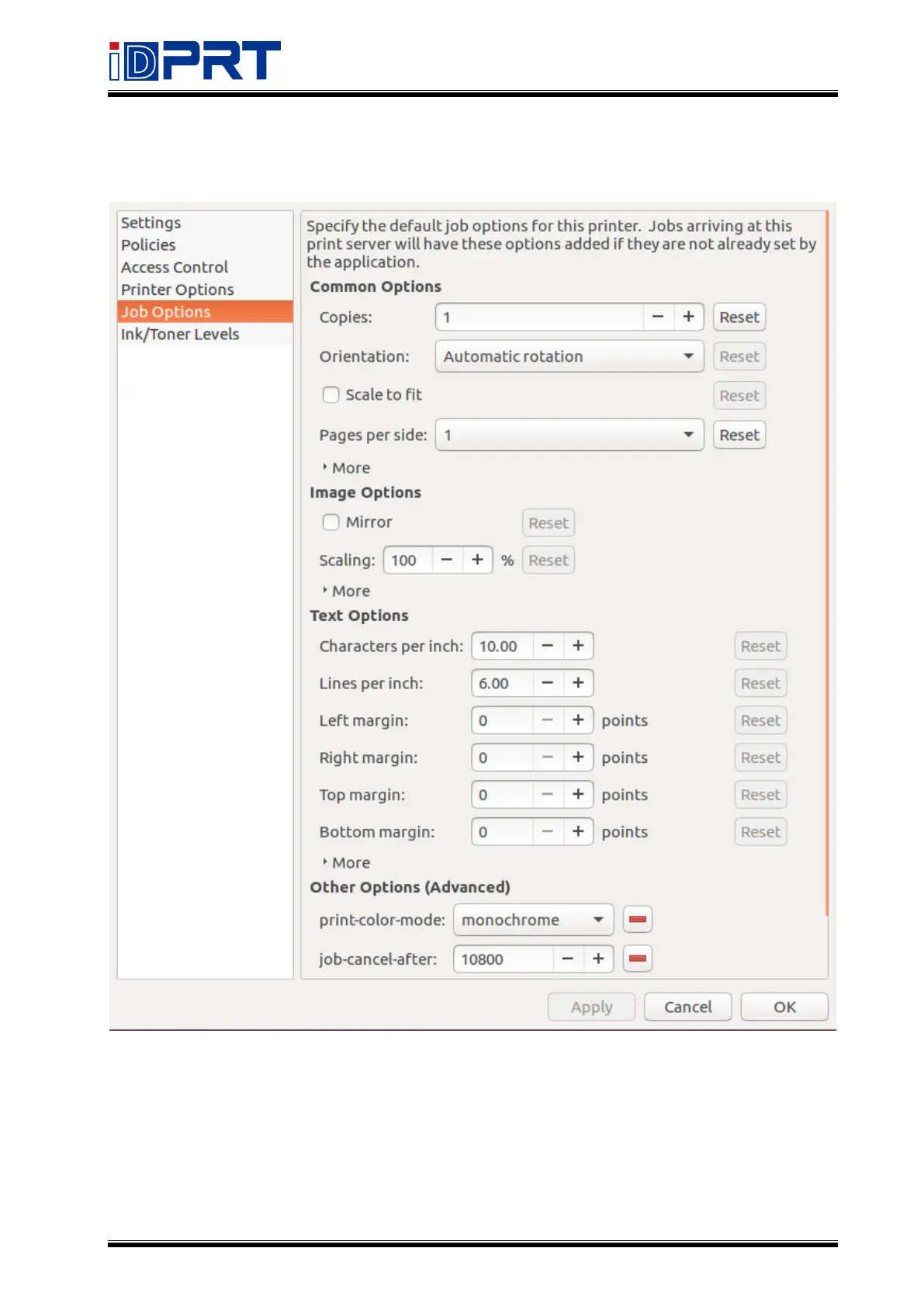Increase Scaling percentage with plus
Viewport: 924px width, 1307px height.
coord(477,560)
